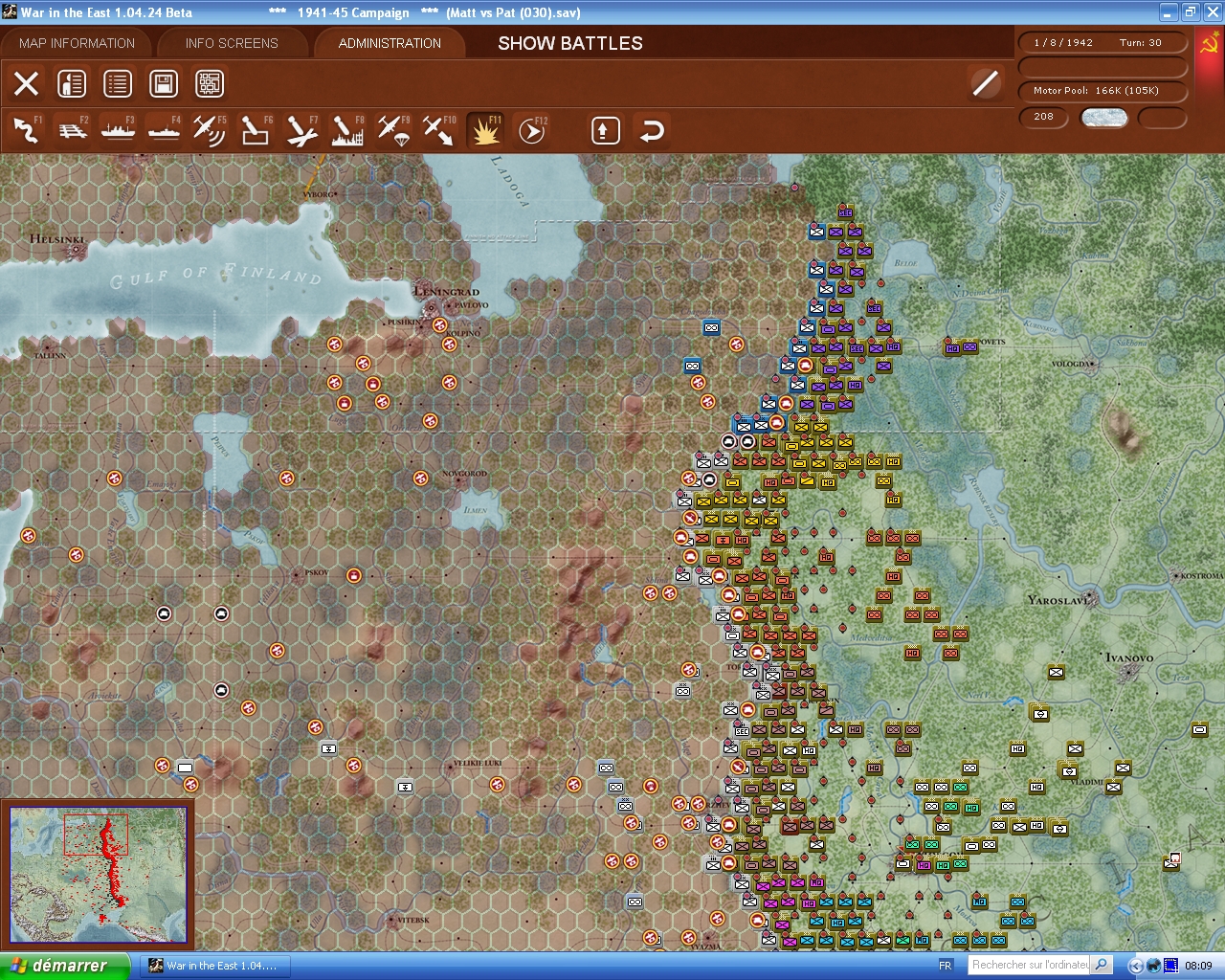
Task: Toggle the F11 show battles icon
Action: pos(485,130)
